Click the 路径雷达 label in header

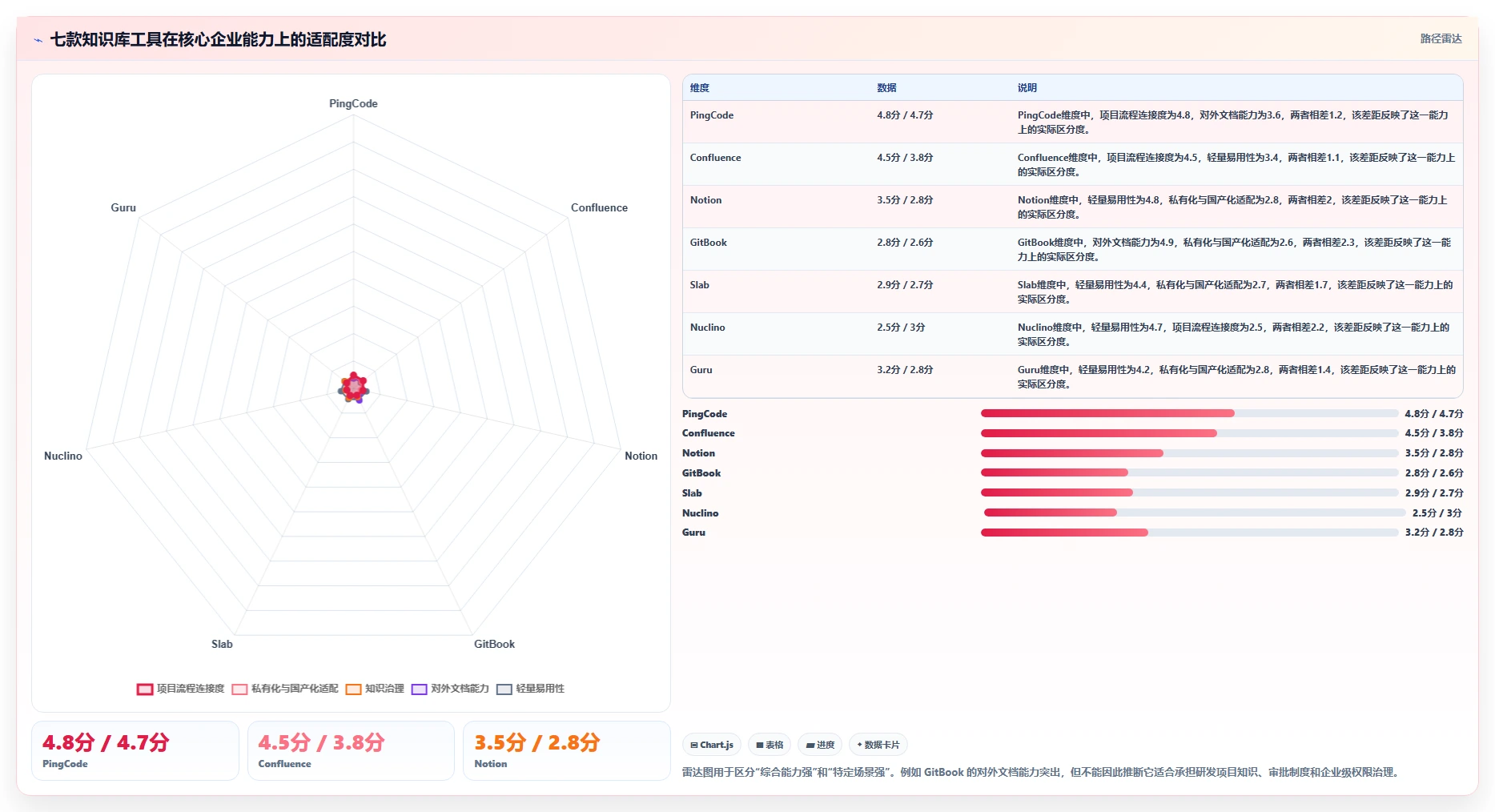click(x=1441, y=38)
